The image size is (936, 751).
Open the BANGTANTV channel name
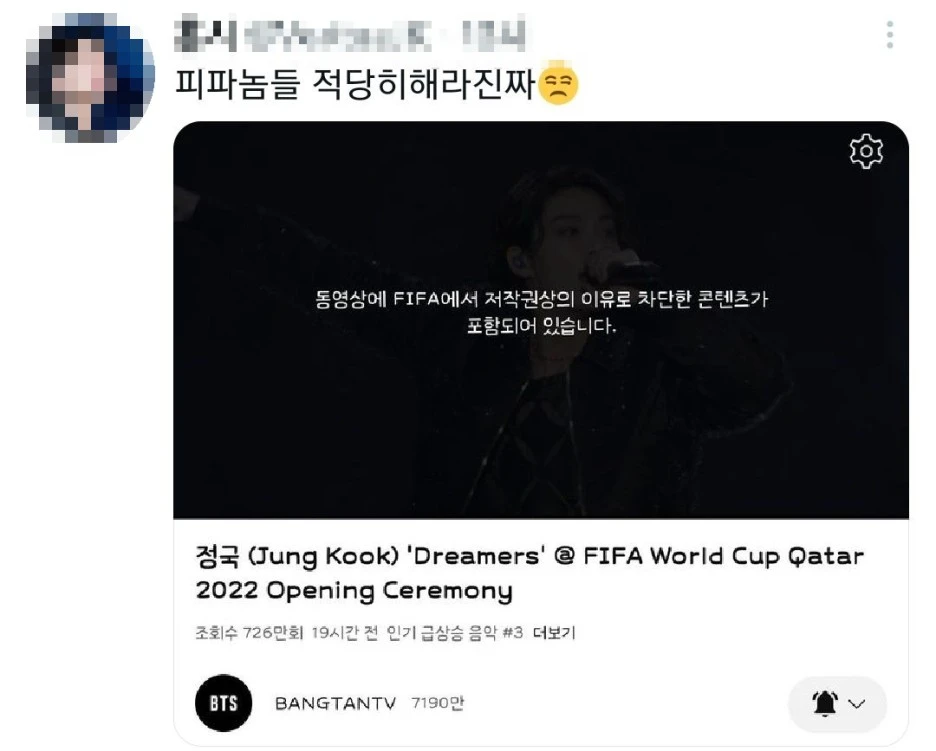[335, 703]
